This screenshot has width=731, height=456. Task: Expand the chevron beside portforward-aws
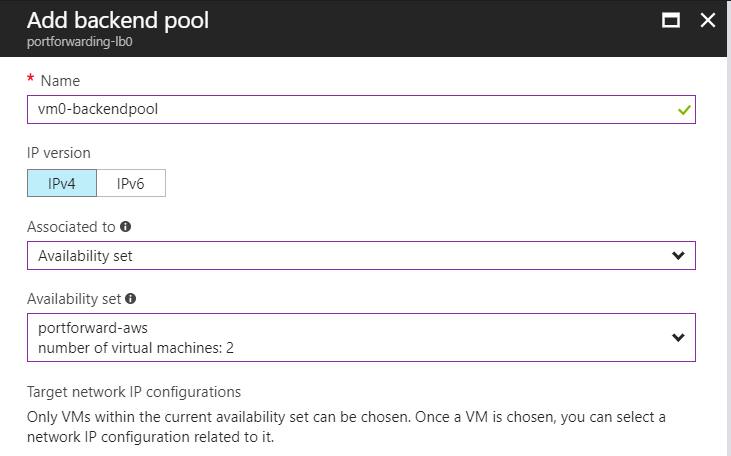pyautogui.click(x=678, y=337)
